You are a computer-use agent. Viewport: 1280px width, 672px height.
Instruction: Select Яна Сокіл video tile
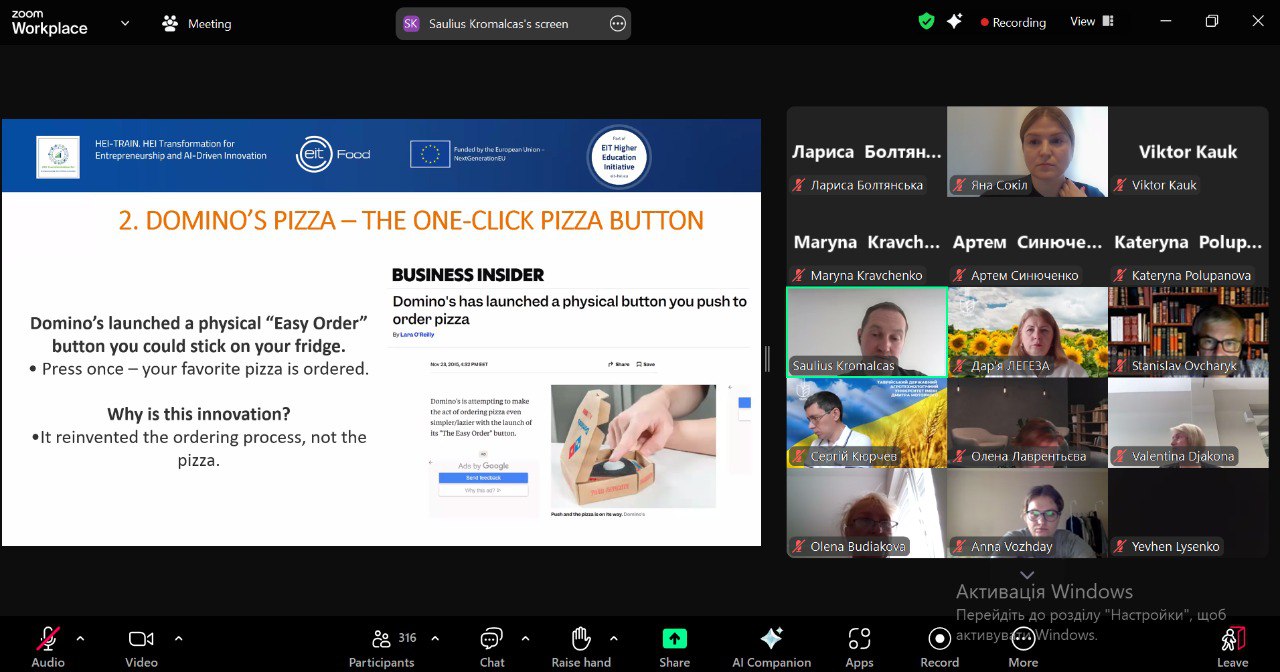1027,152
